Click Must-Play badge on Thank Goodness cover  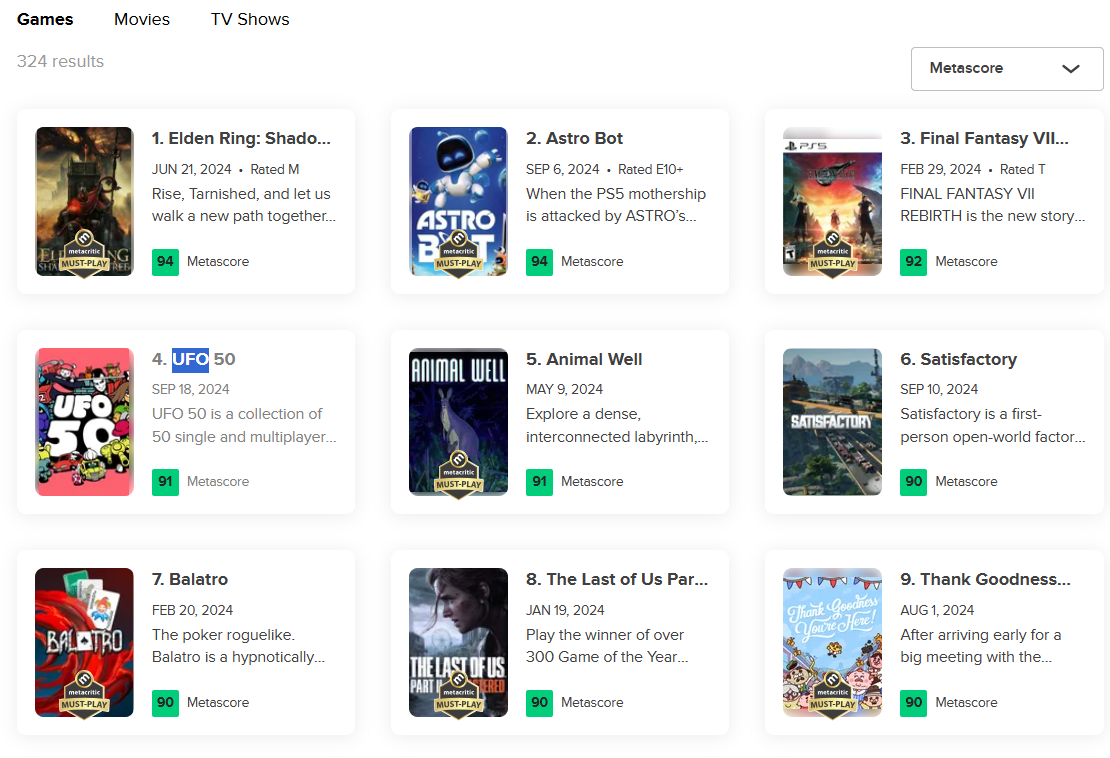click(832, 696)
